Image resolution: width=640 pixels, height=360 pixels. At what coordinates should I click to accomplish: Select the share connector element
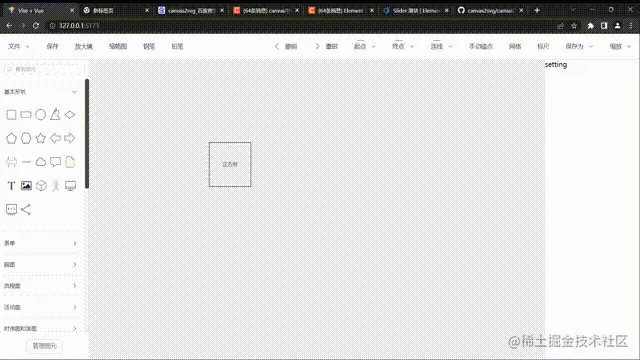26,209
